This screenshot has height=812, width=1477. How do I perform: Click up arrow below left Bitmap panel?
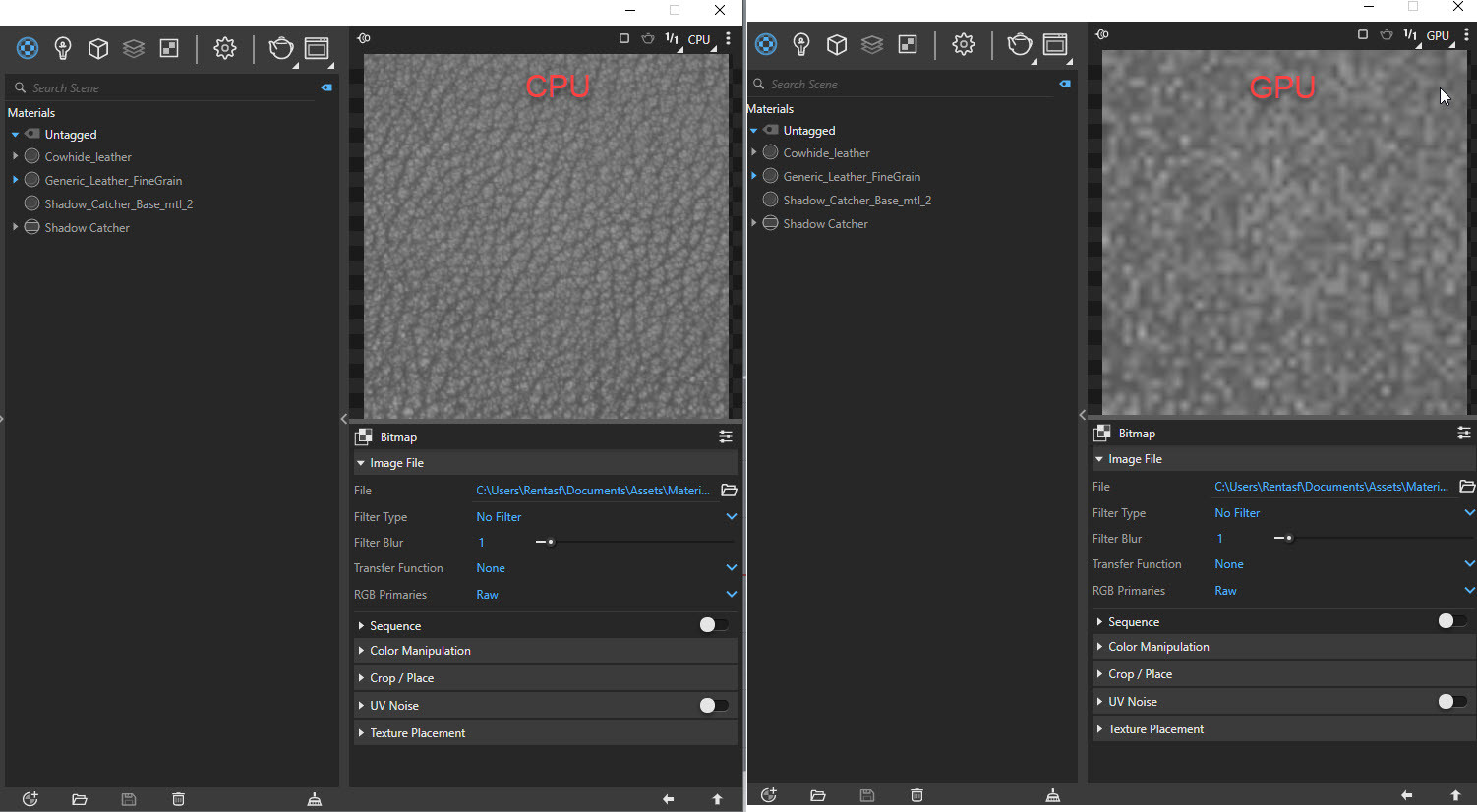coord(717,799)
